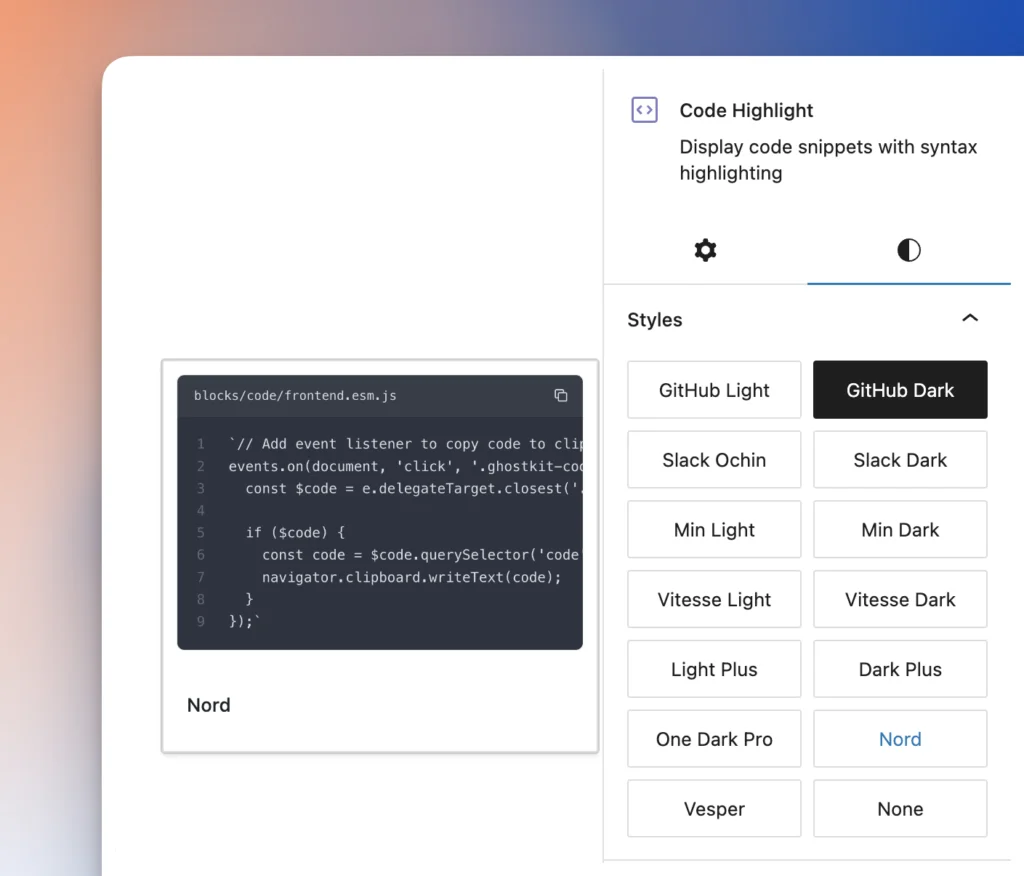Select the Vesper style
1024x876 pixels.
tap(714, 809)
